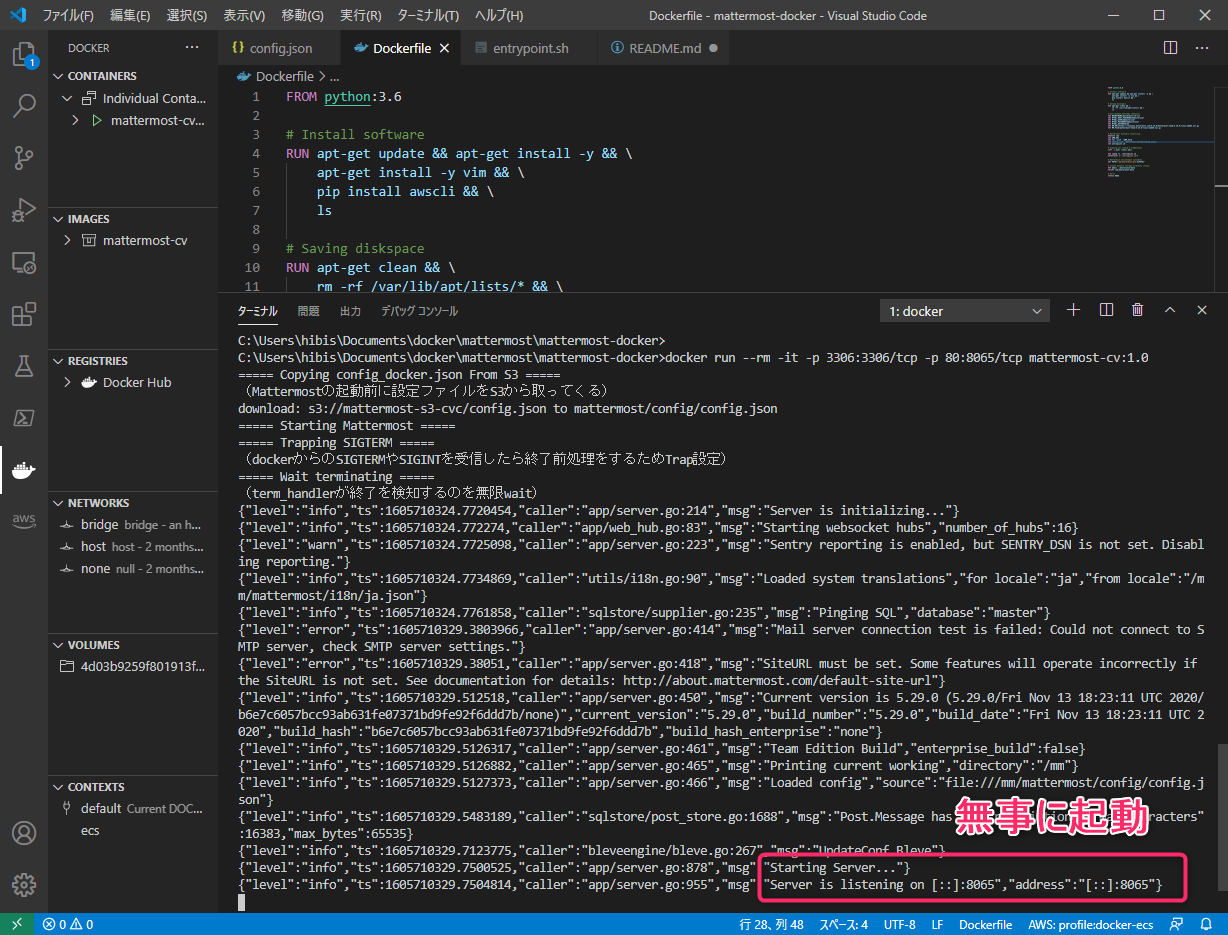Switch to the entrypoint.sh editor tab
1228x935 pixels.
[530, 48]
